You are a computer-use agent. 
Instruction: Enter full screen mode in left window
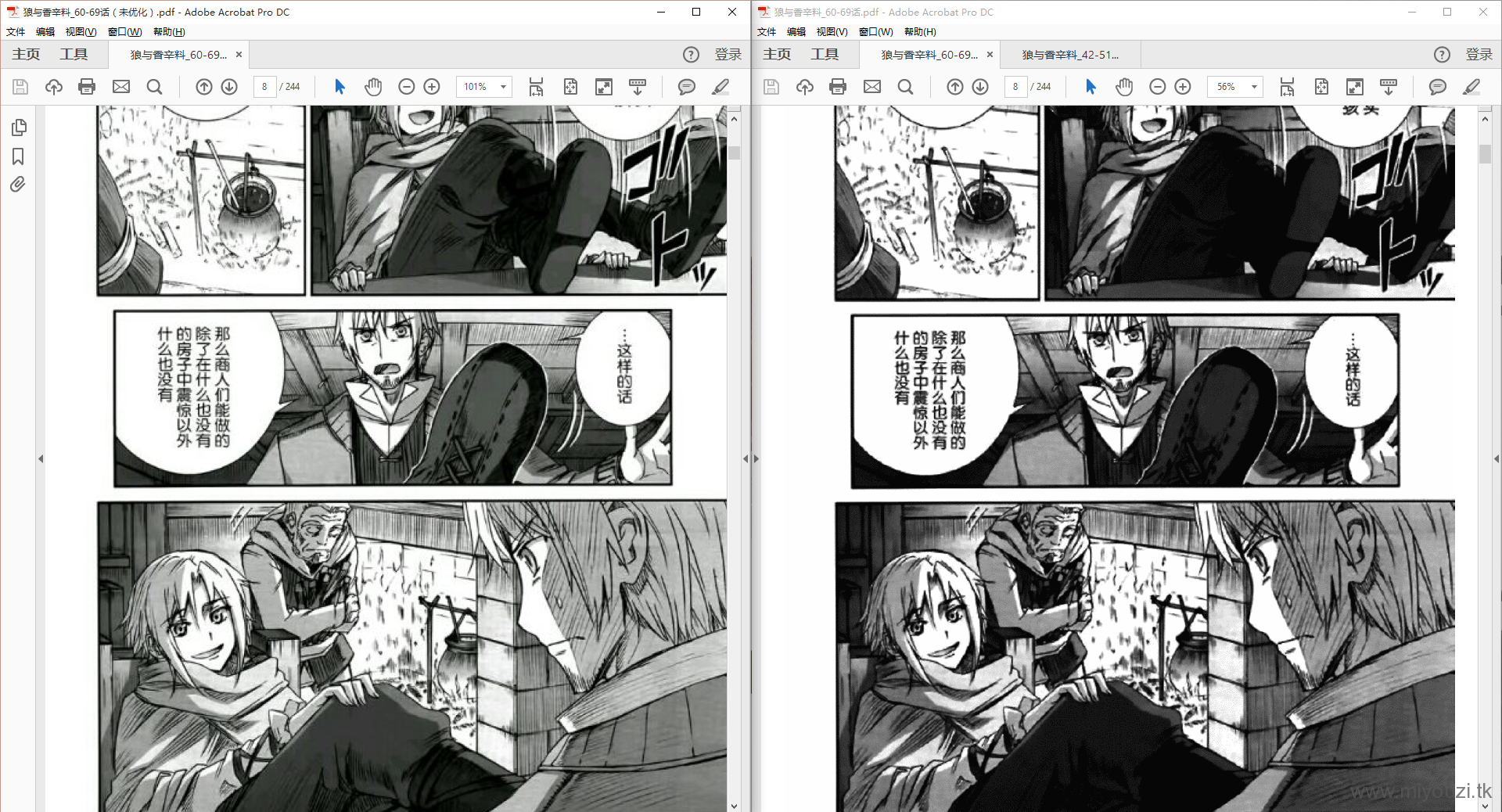click(604, 87)
